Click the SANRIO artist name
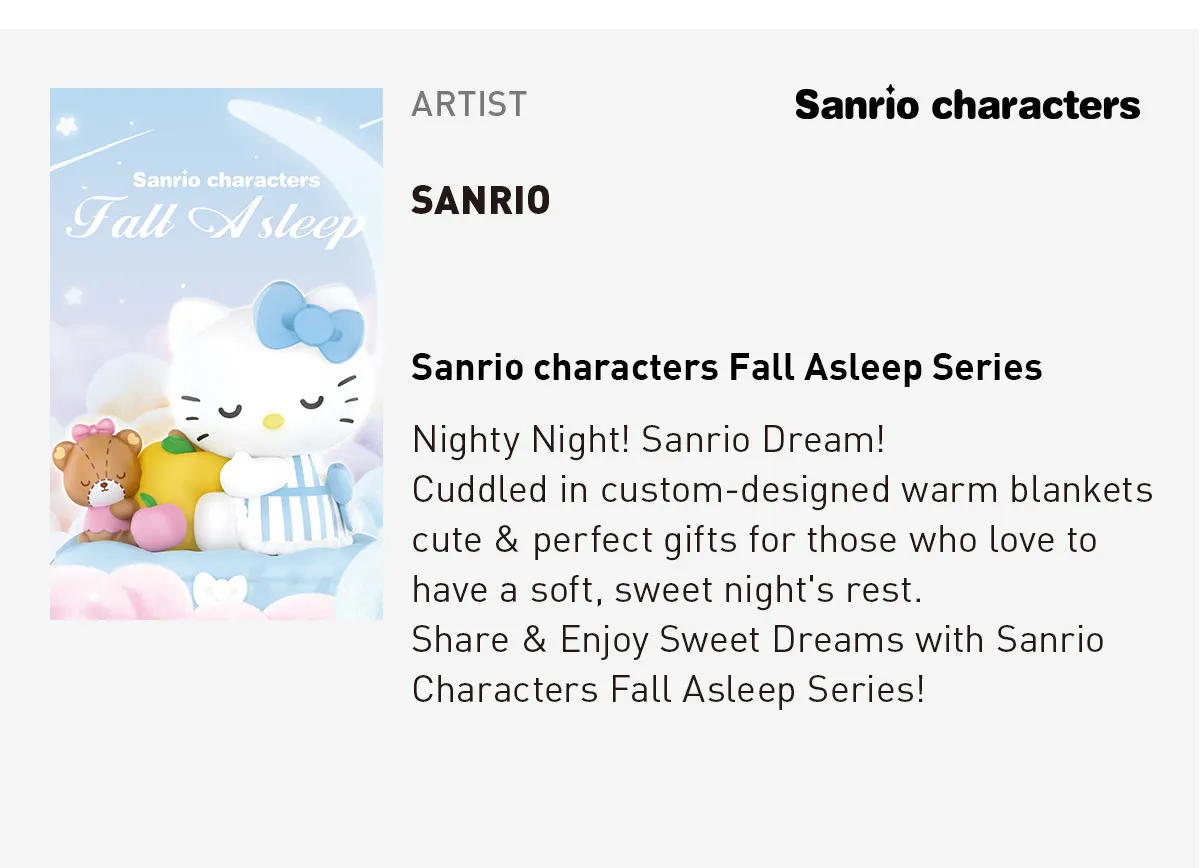The height and width of the screenshot is (868, 1200). click(x=481, y=201)
